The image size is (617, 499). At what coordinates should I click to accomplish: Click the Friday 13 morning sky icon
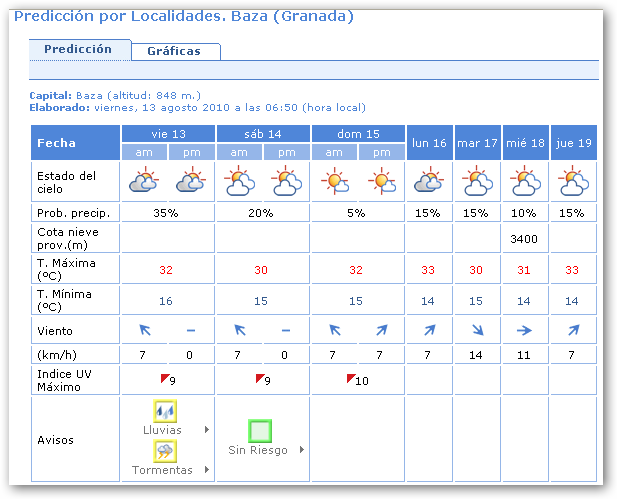click(x=143, y=182)
